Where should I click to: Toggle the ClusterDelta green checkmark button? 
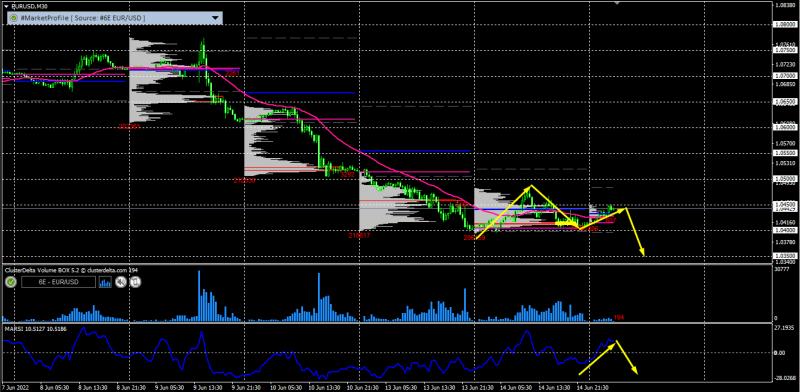11,282
